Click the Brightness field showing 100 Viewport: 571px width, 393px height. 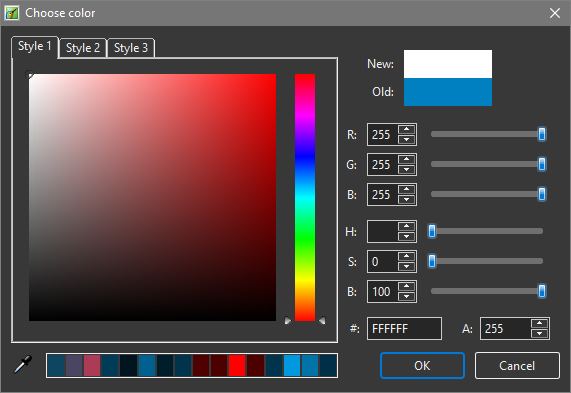382,292
